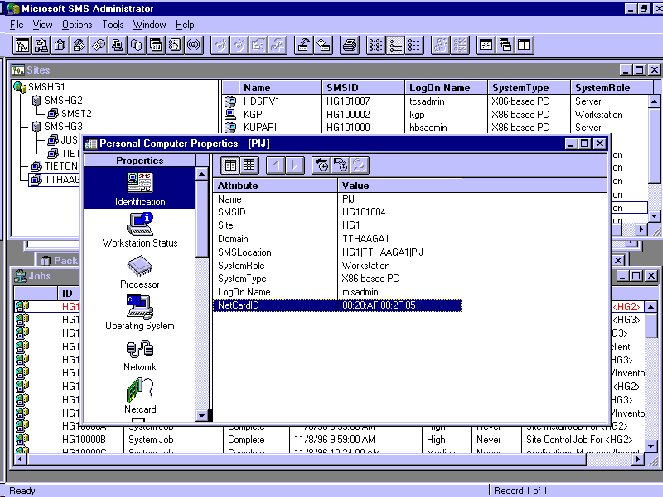Image resolution: width=663 pixels, height=497 pixels.
Task: Sort Sites list by SMSID column header
Action: [363, 88]
